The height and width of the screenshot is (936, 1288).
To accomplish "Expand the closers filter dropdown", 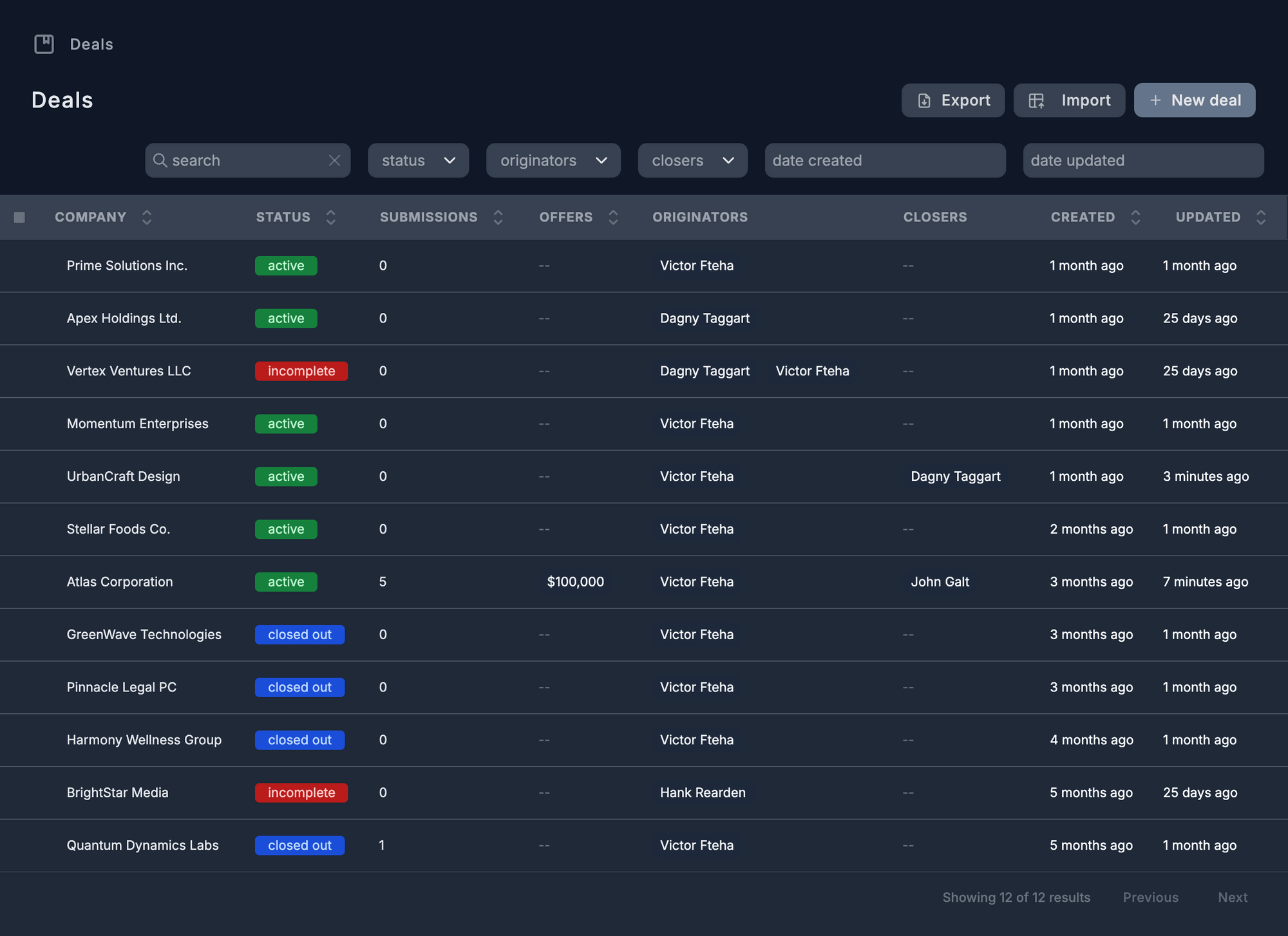I will click(692, 160).
